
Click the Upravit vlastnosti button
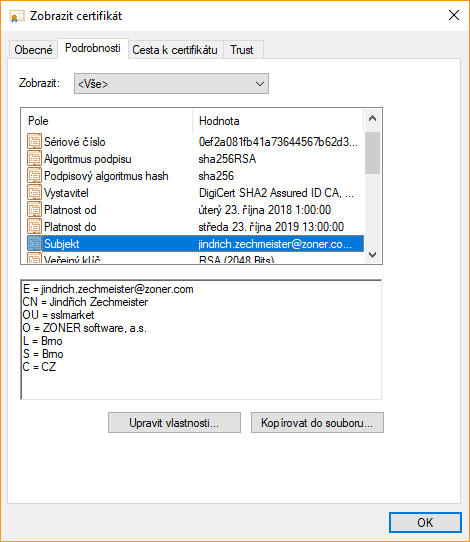(x=174, y=422)
